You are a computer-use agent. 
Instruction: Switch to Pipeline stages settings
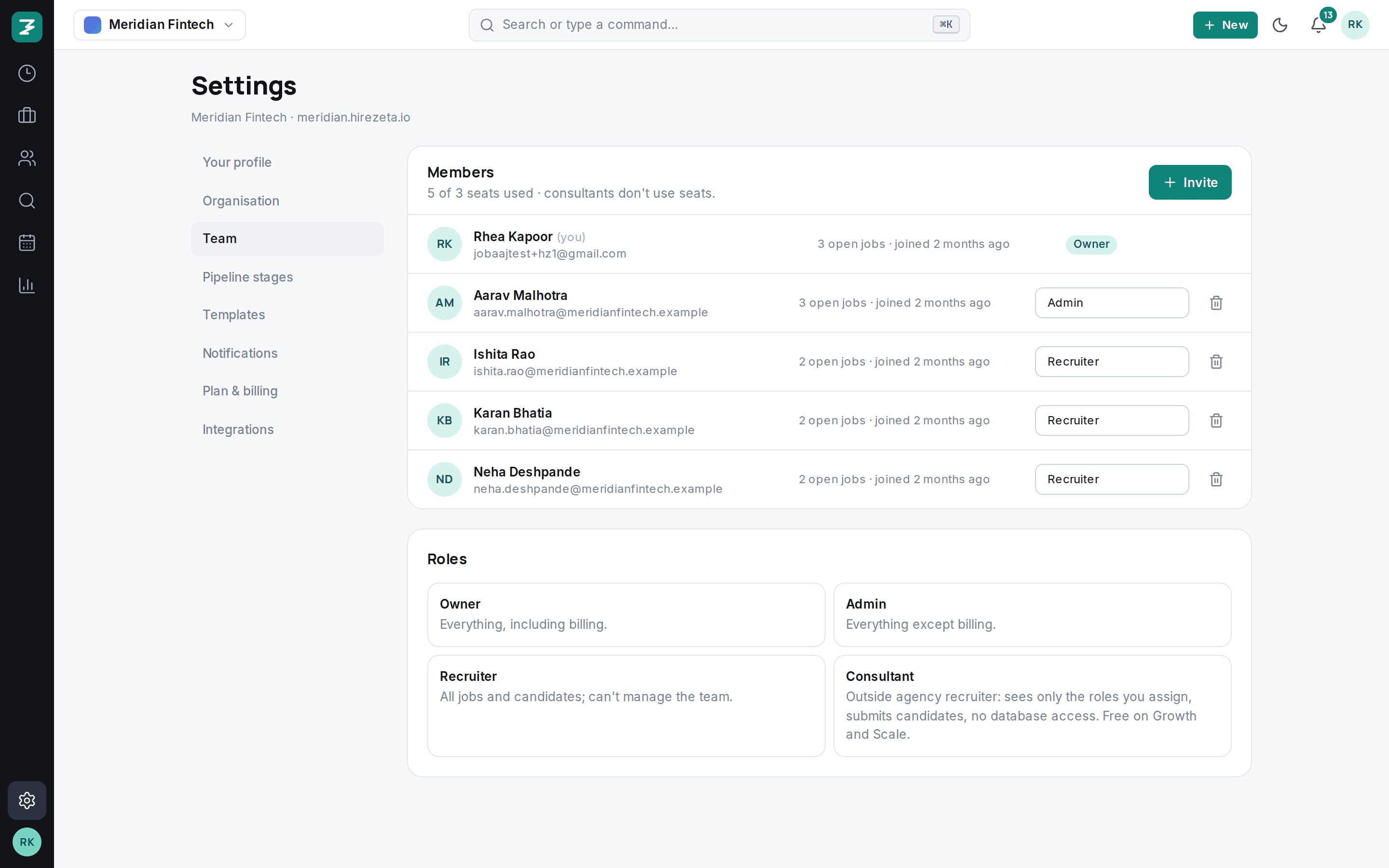coord(247,277)
